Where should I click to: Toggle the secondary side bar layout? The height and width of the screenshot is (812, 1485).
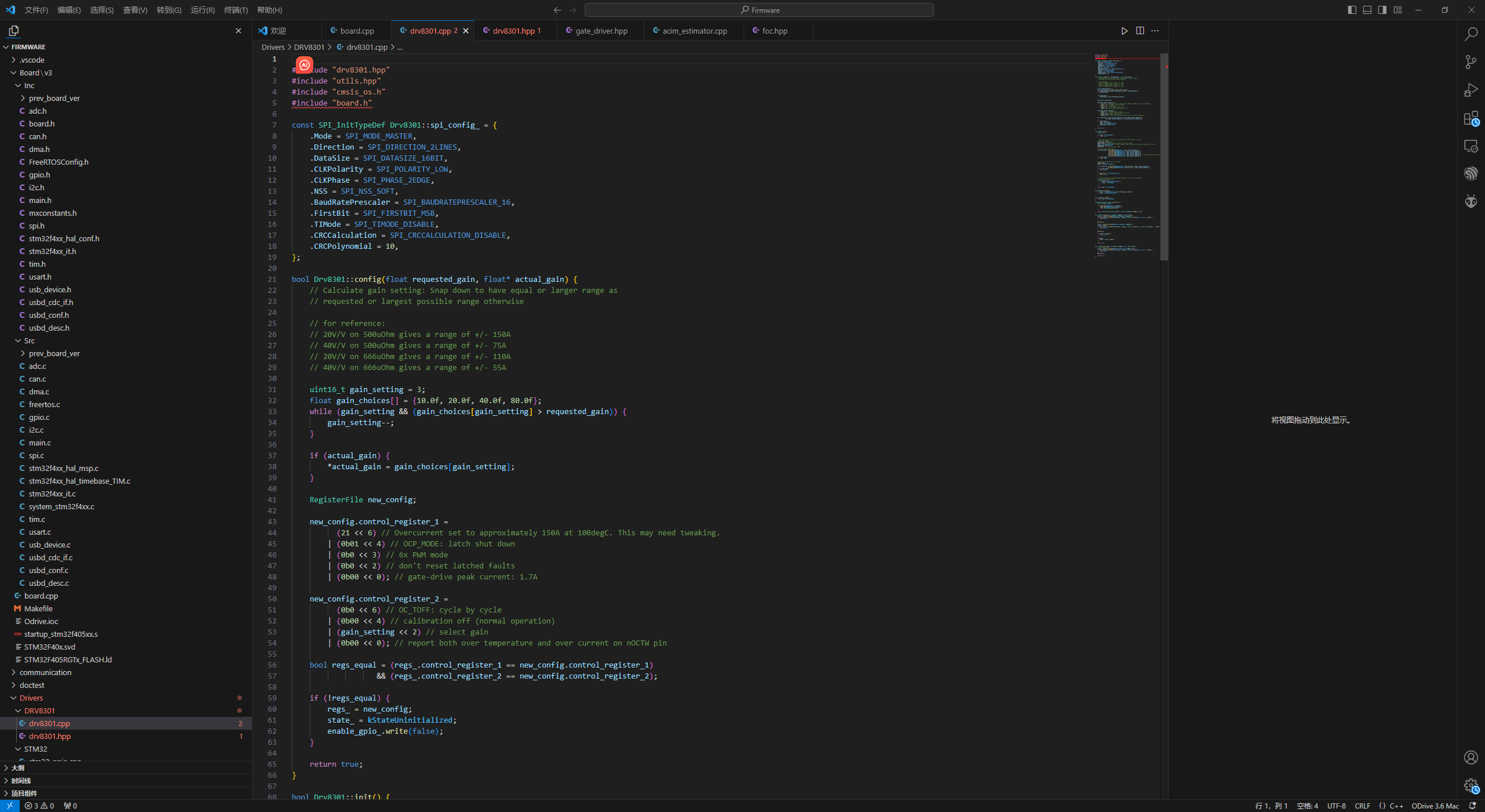tap(1382, 10)
